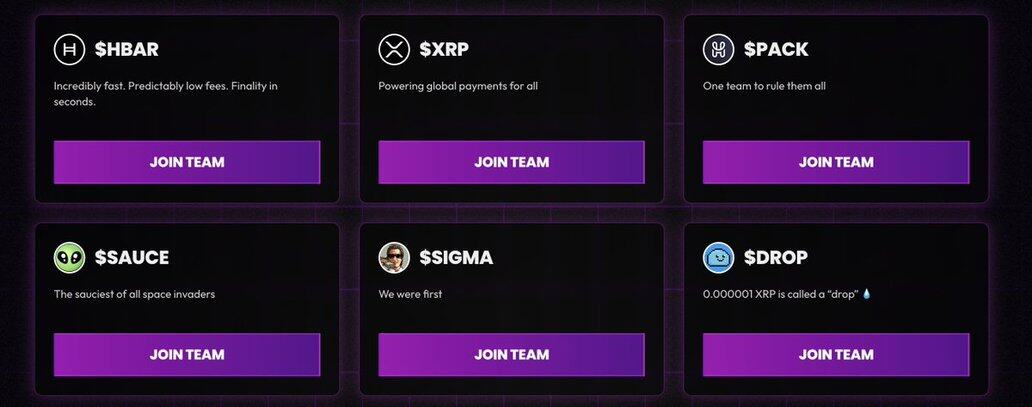The height and width of the screenshot is (407, 1032).
Task: Select the $XRP heading text
Action: click(x=446, y=49)
